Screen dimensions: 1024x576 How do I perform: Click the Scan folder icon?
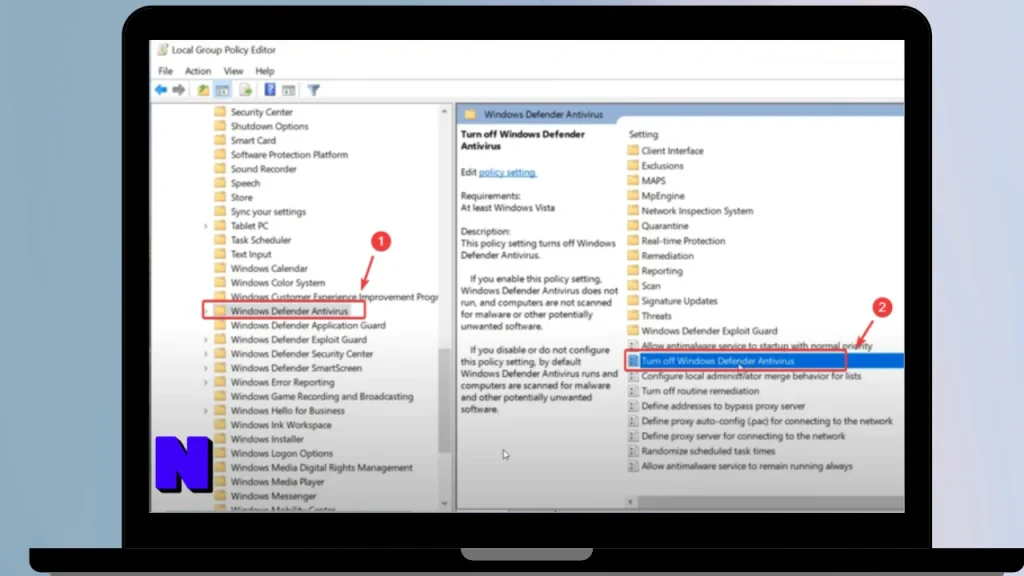pyautogui.click(x=633, y=285)
